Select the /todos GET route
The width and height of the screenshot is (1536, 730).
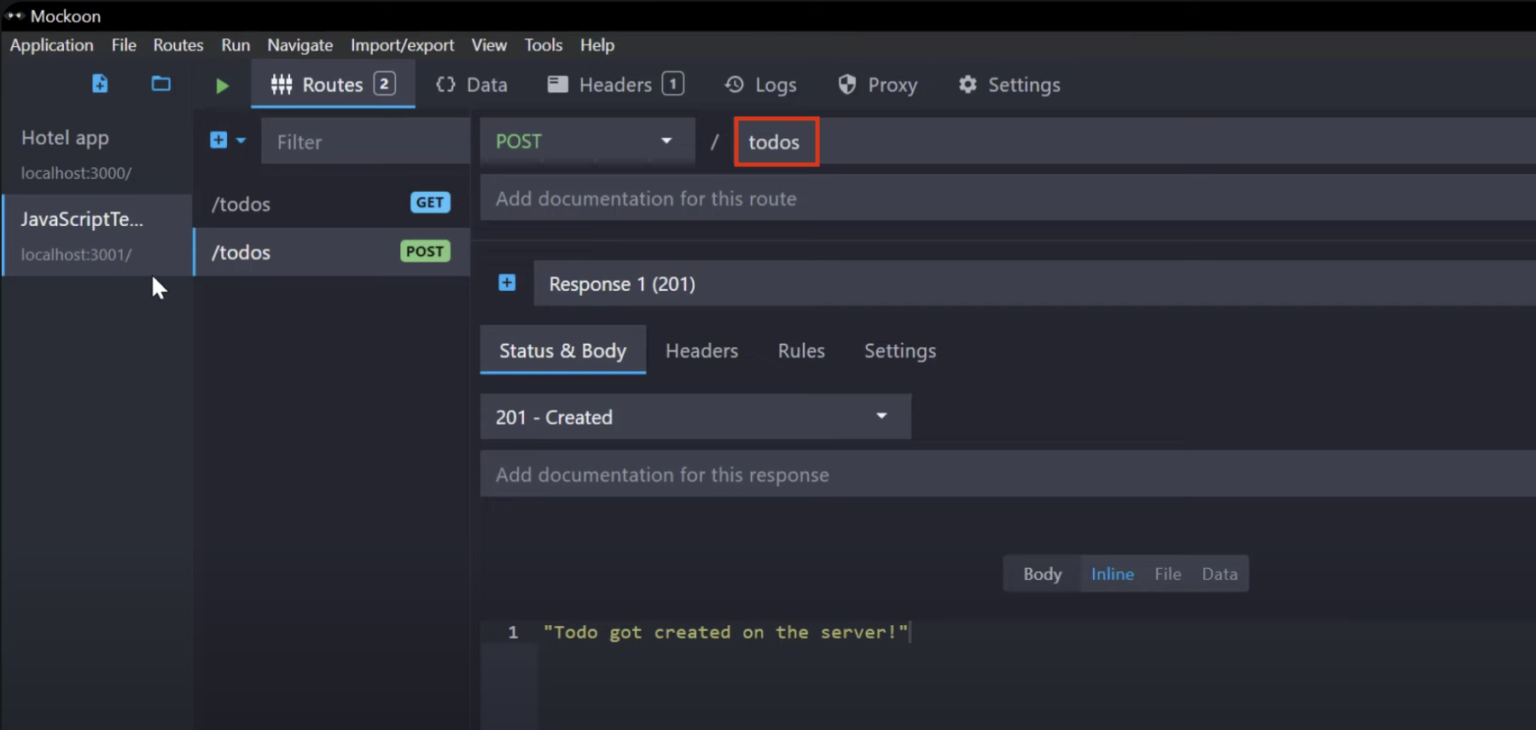330,204
